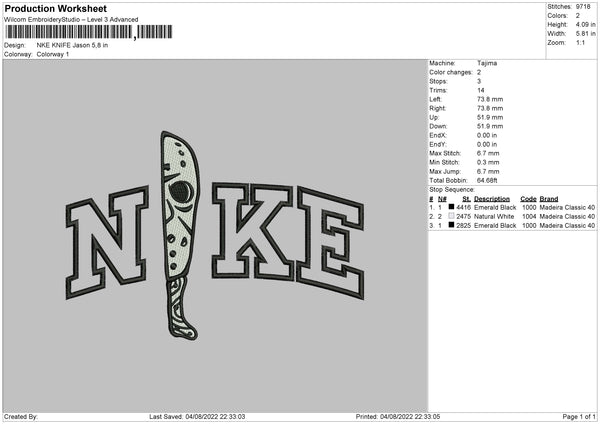Click the 'Page 1 of 1' footer text
This screenshot has width=600, height=424.
point(579,416)
